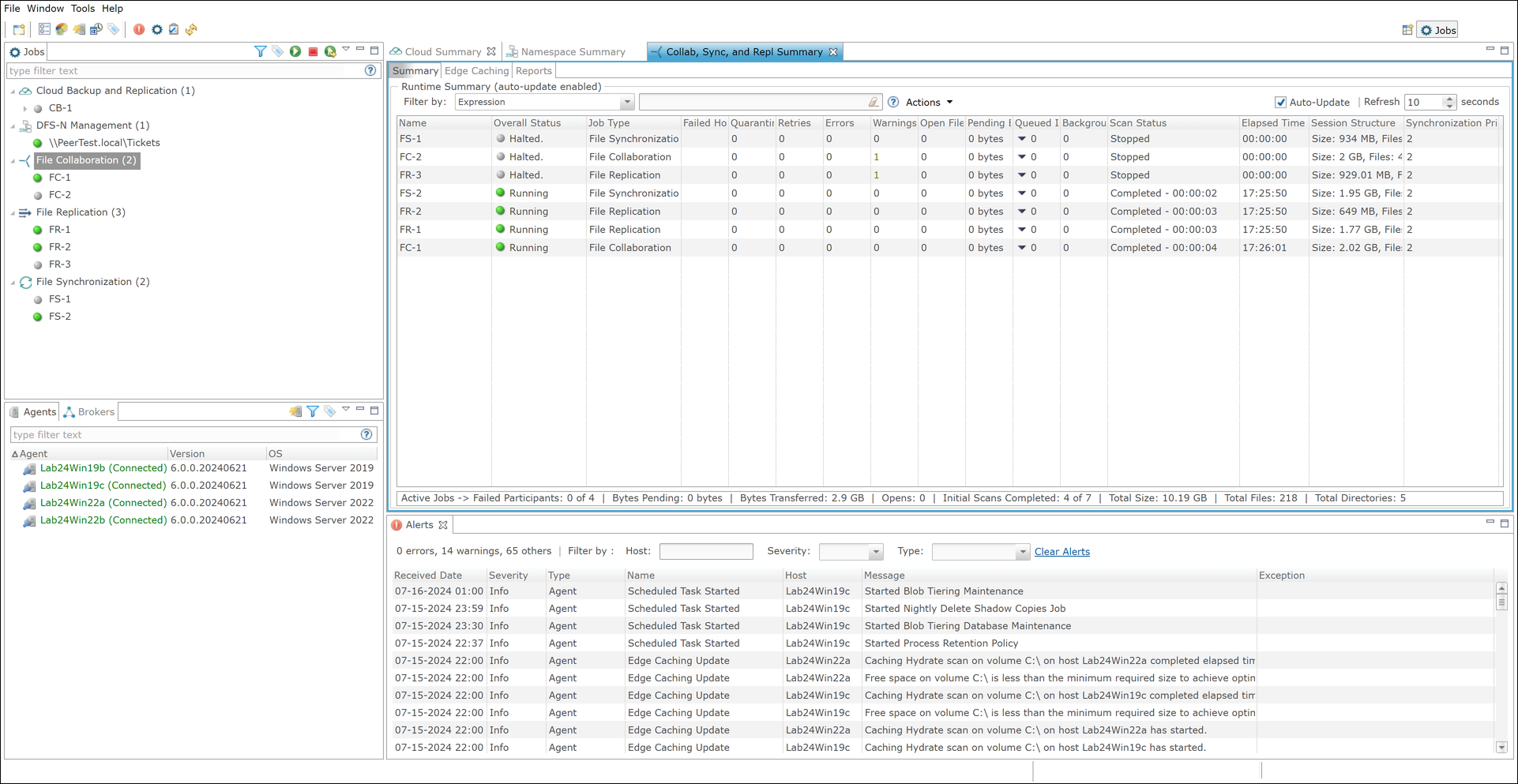Viewport: 1518px width, 784px height.
Task: Open the Window menu
Action: pyautogui.click(x=45, y=9)
